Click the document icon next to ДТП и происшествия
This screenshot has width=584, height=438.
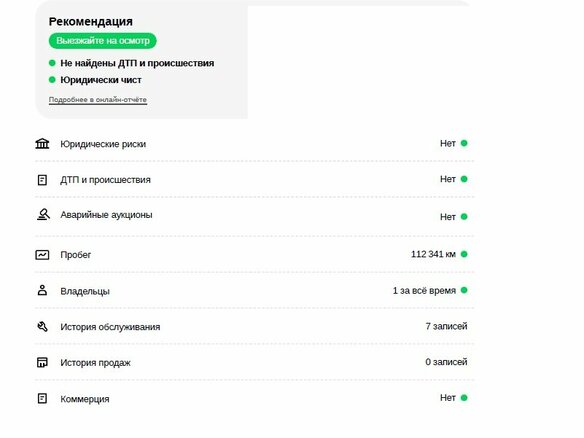pos(42,180)
